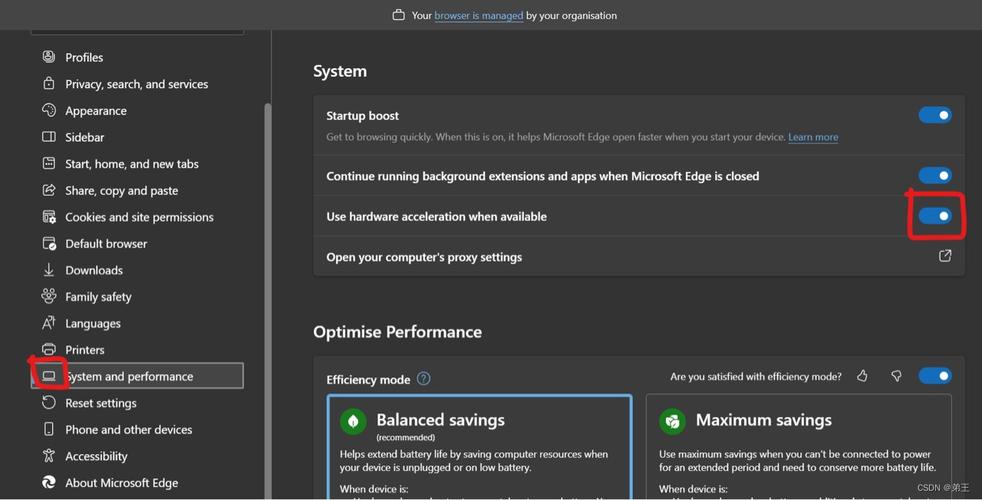Image resolution: width=982 pixels, height=500 pixels.
Task: Open your computer's proxy settings row
Action: click(639, 256)
